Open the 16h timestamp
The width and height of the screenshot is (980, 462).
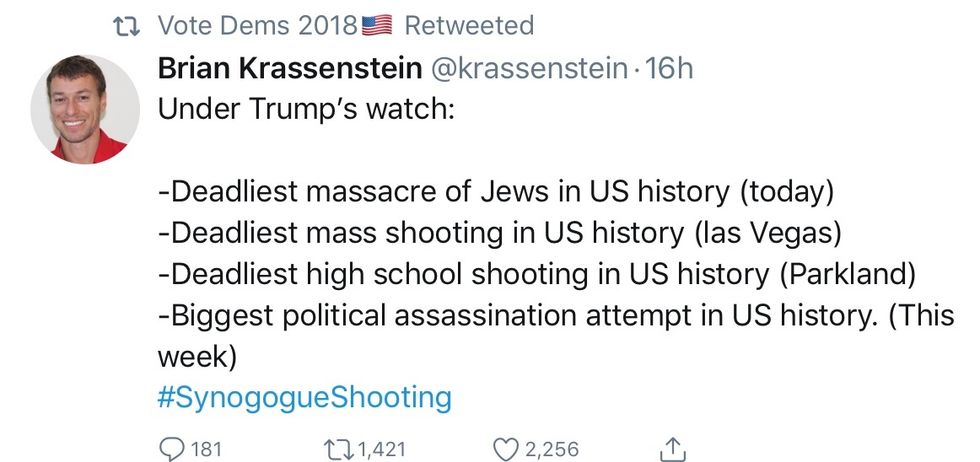670,69
